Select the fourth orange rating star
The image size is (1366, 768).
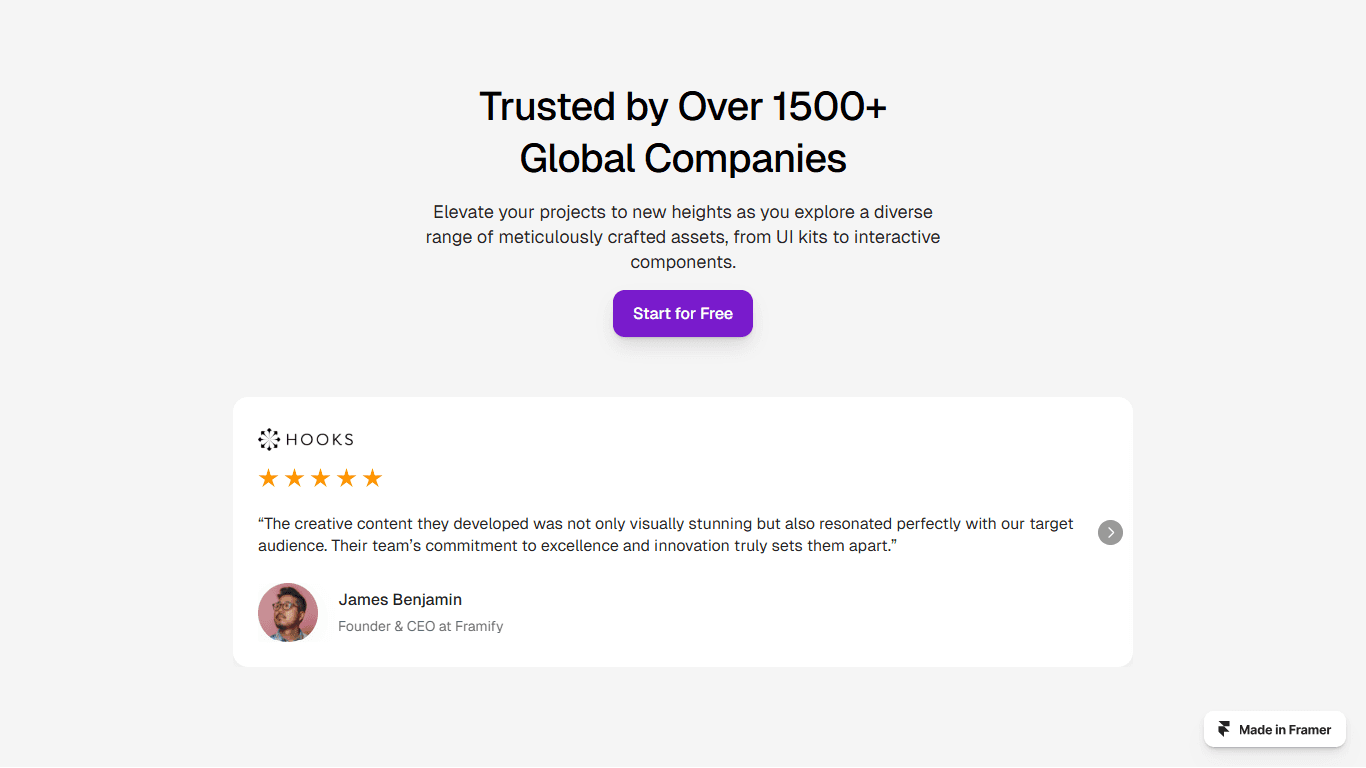(346, 478)
